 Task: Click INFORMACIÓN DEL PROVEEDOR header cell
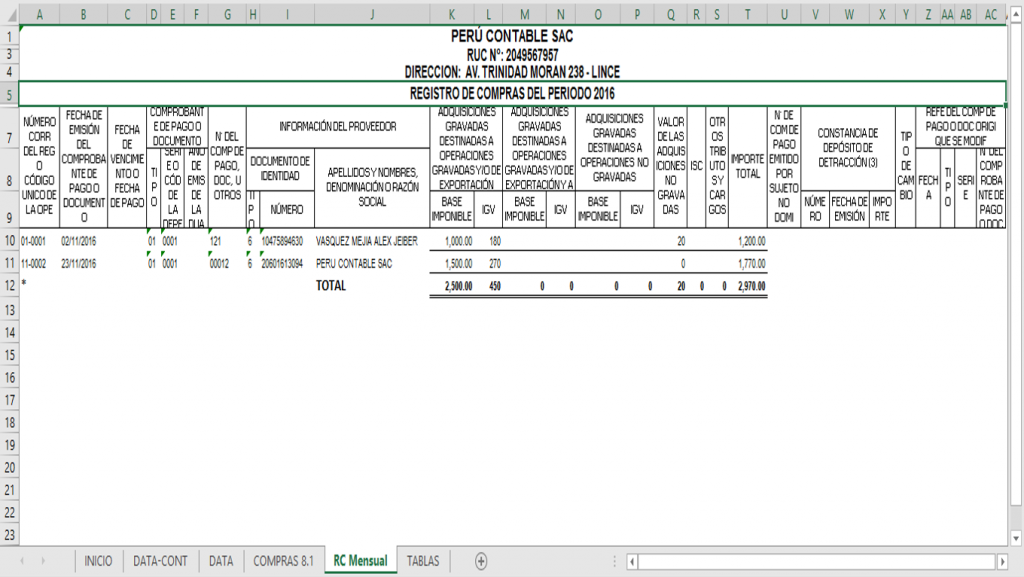(338, 127)
